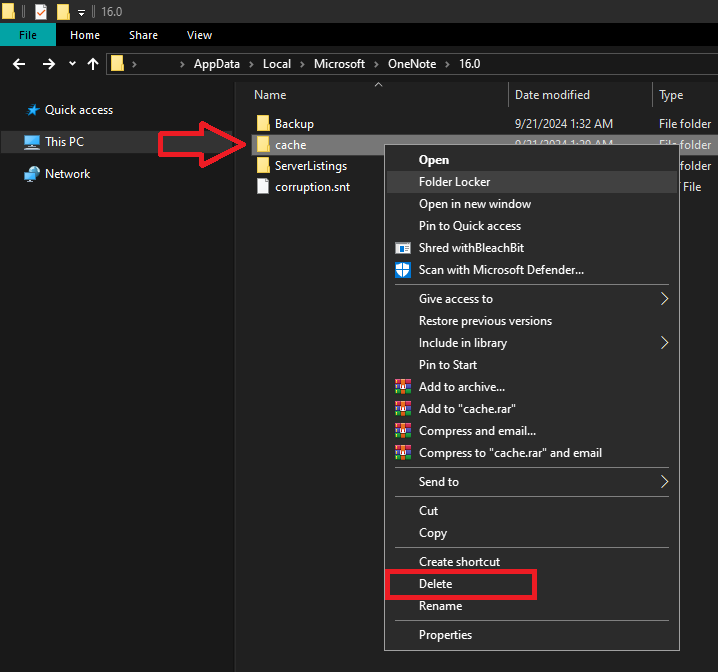
Task: Expand the Give access to submenu
Action: tap(664, 299)
